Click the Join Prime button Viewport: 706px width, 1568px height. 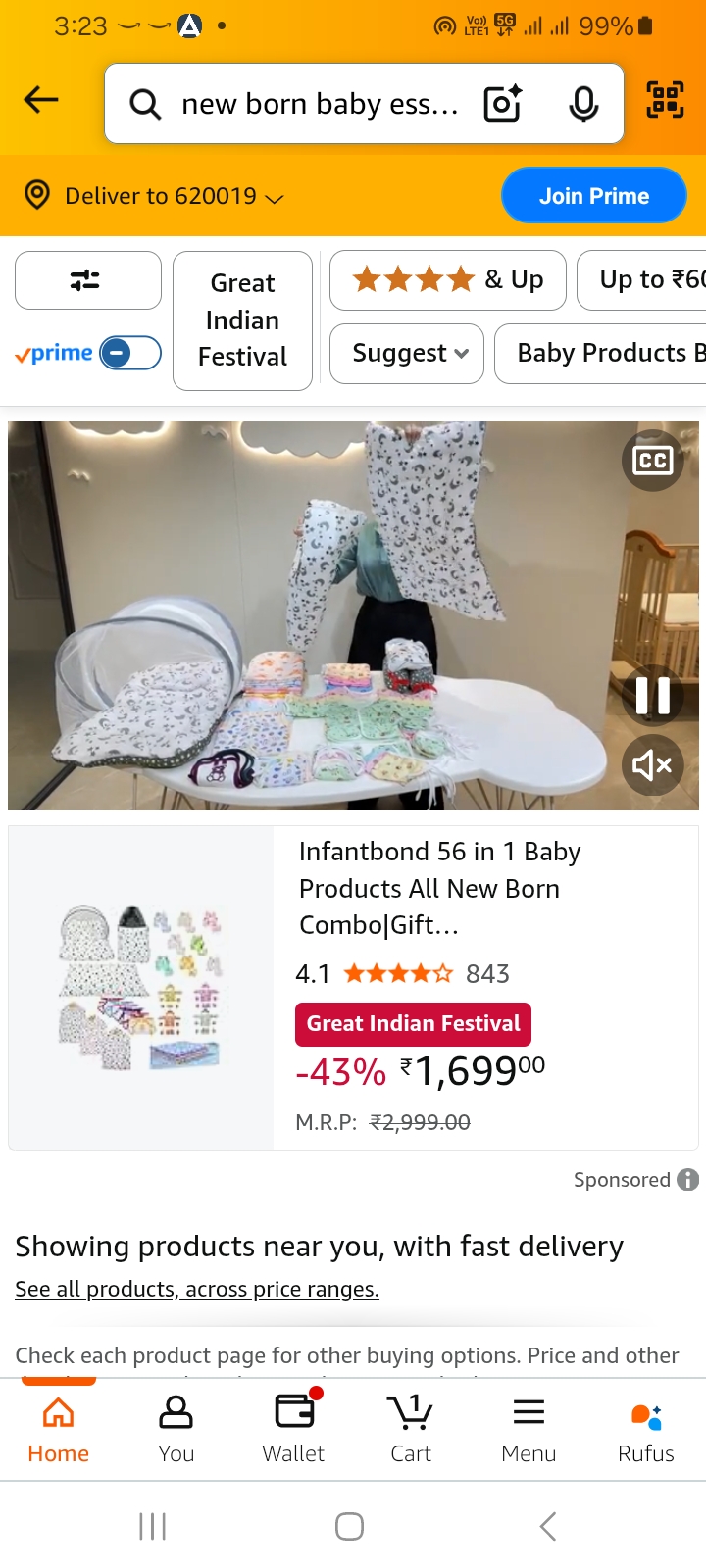click(x=594, y=196)
